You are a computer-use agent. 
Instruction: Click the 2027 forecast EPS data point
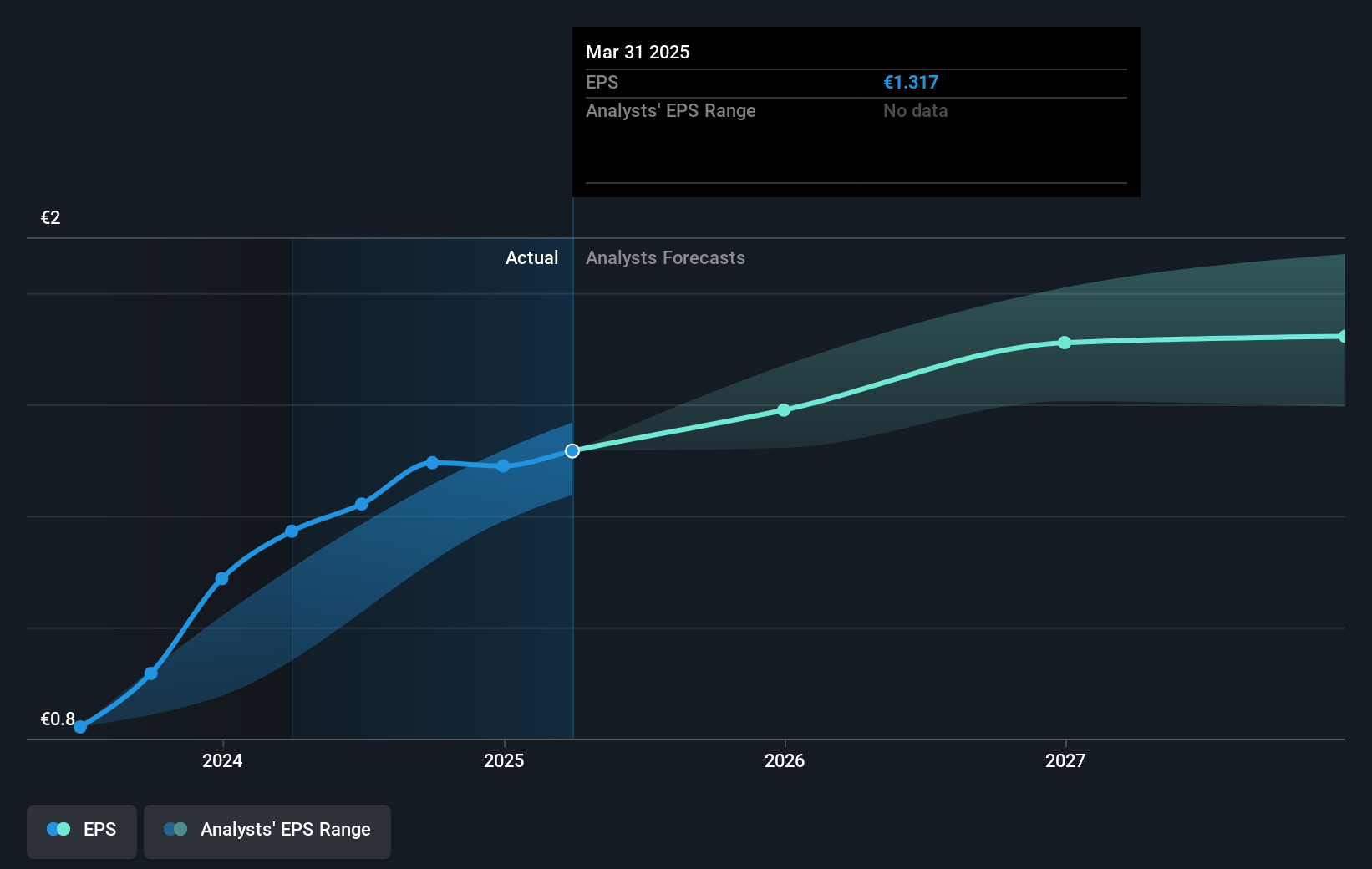click(x=1065, y=343)
